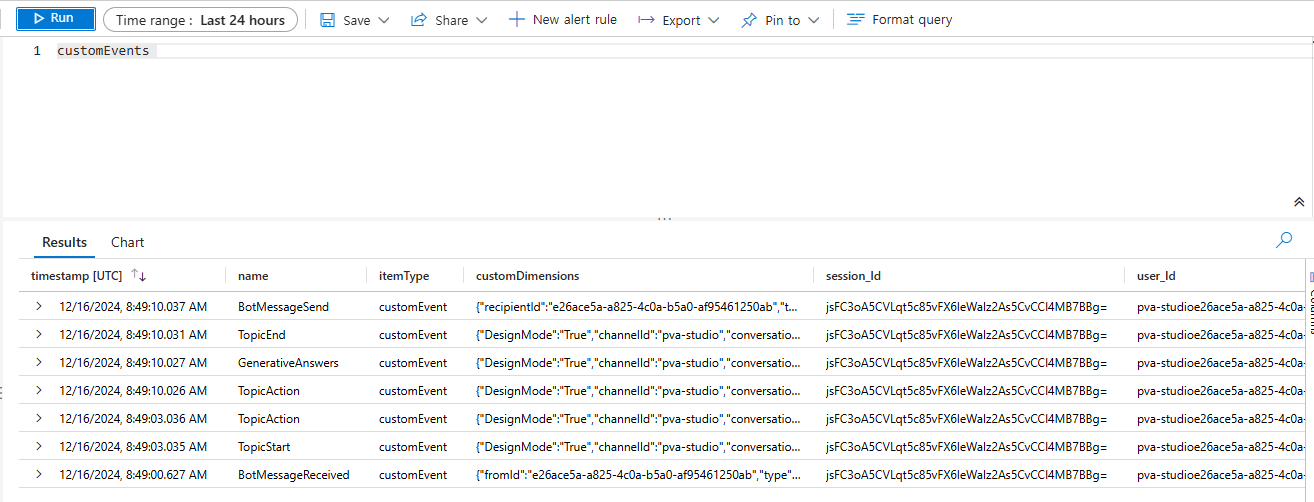Open the Time range selector
The image size is (1314, 502).
(x=200, y=20)
